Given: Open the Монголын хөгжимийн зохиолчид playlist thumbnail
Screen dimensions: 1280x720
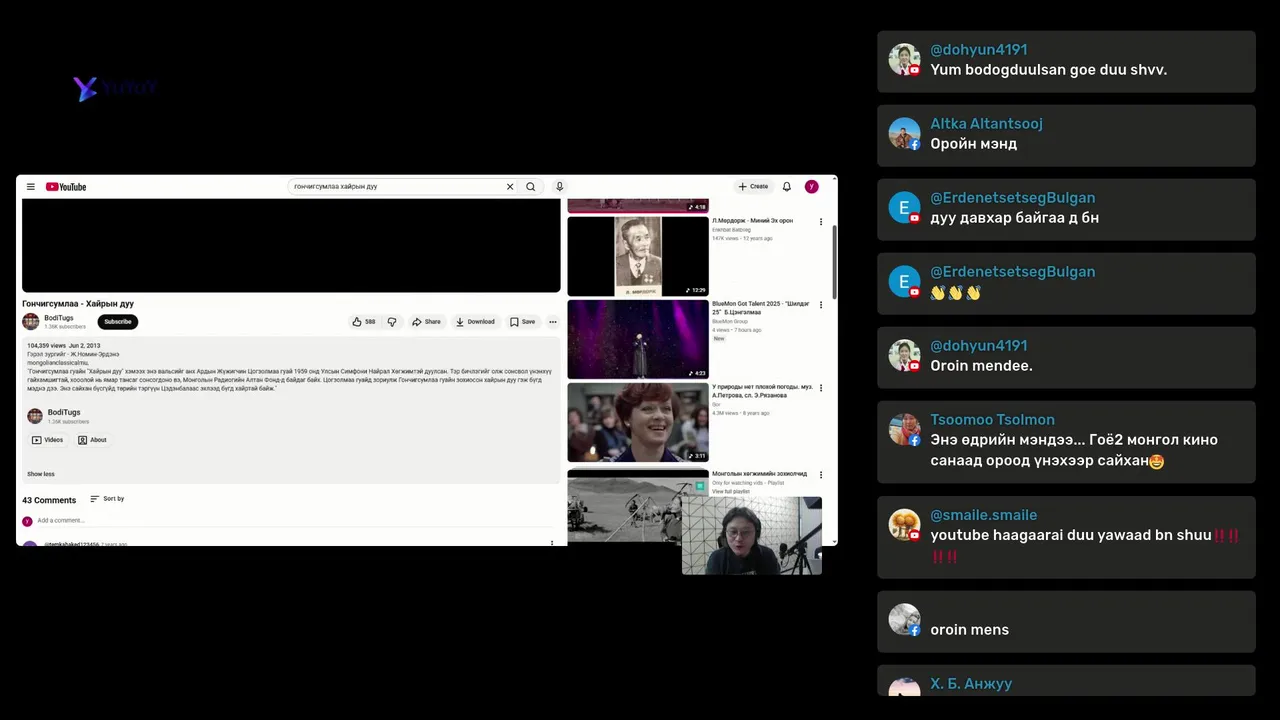Looking at the screenshot, I should [x=624, y=505].
